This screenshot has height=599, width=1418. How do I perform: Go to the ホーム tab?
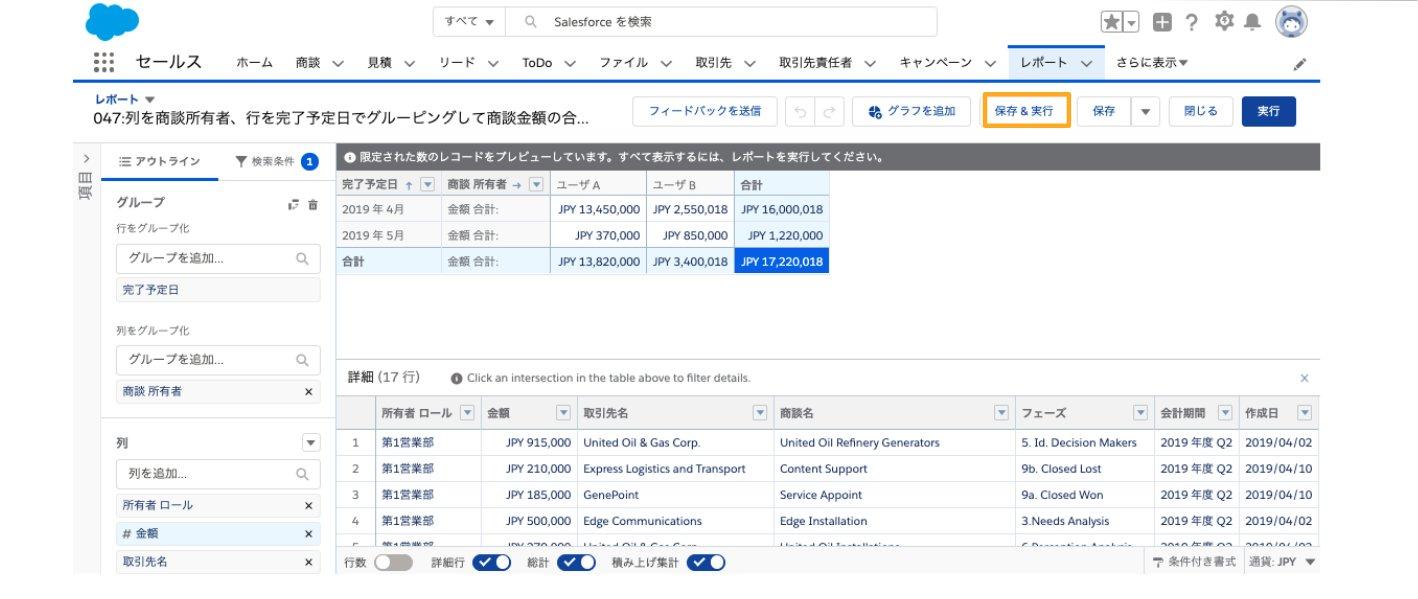254,62
